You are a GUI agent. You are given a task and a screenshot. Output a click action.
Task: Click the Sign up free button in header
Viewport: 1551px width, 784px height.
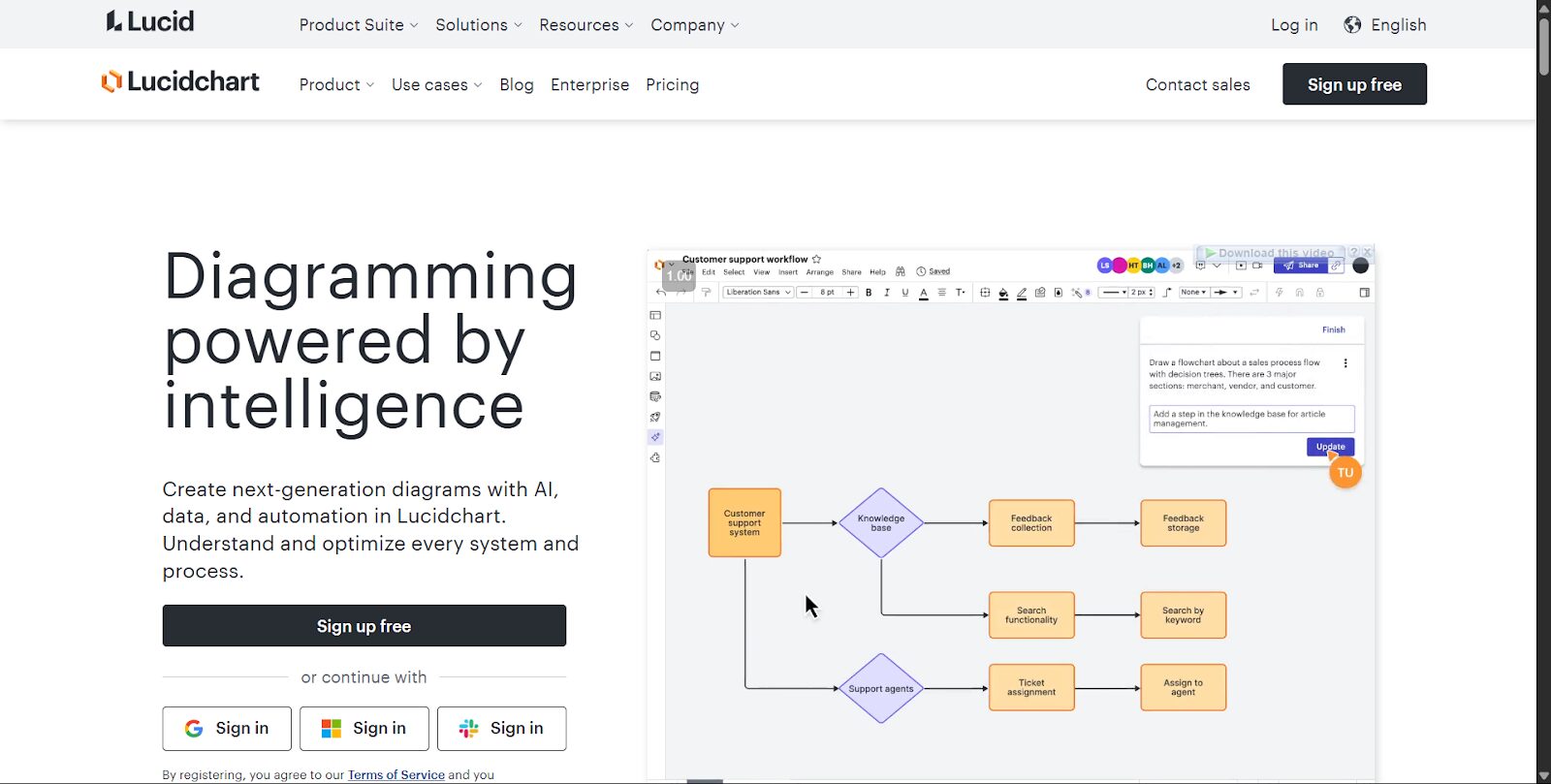[1354, 84]
